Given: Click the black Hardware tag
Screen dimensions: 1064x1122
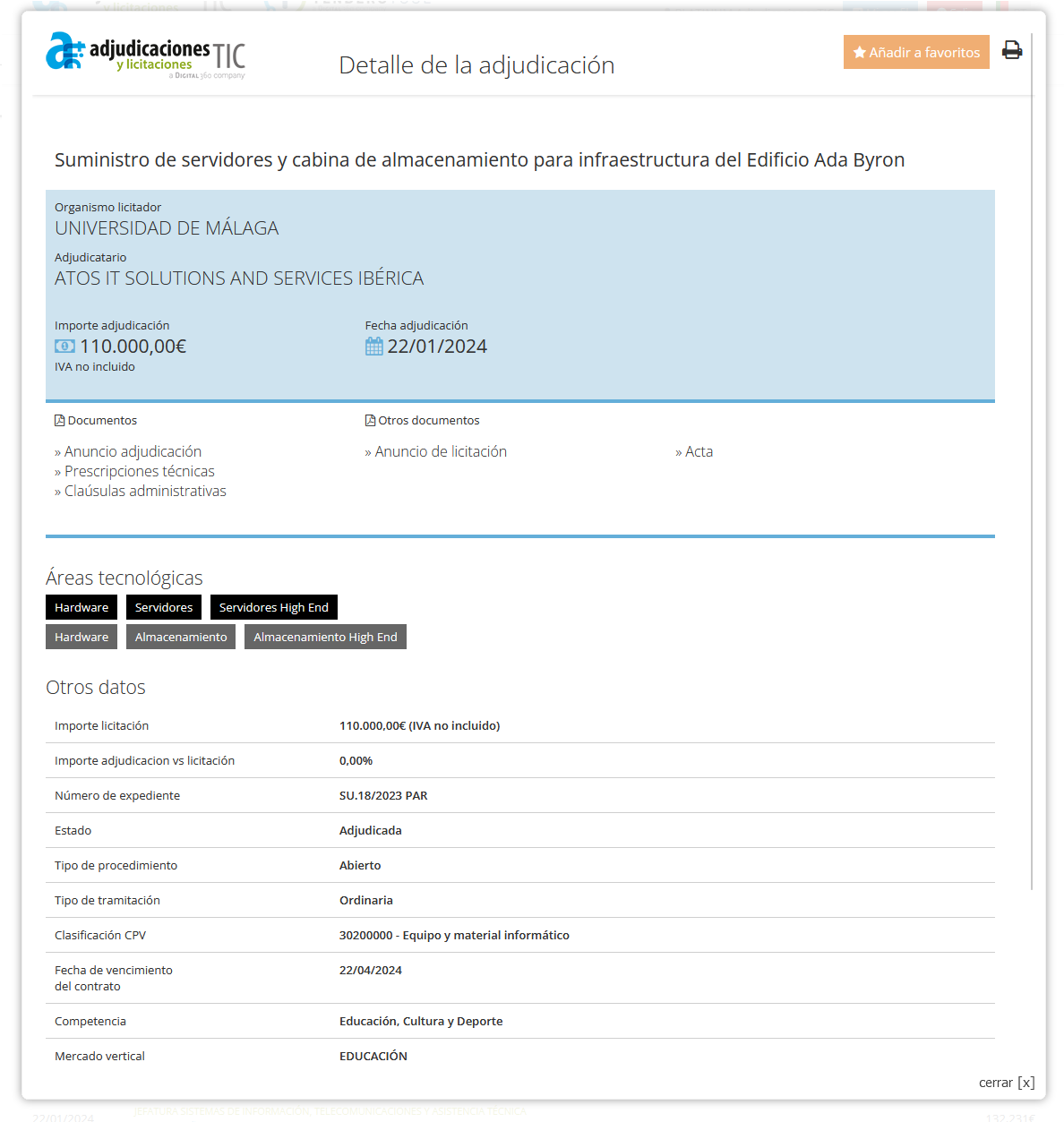Looking at the screenshot, I should [82, 607].
